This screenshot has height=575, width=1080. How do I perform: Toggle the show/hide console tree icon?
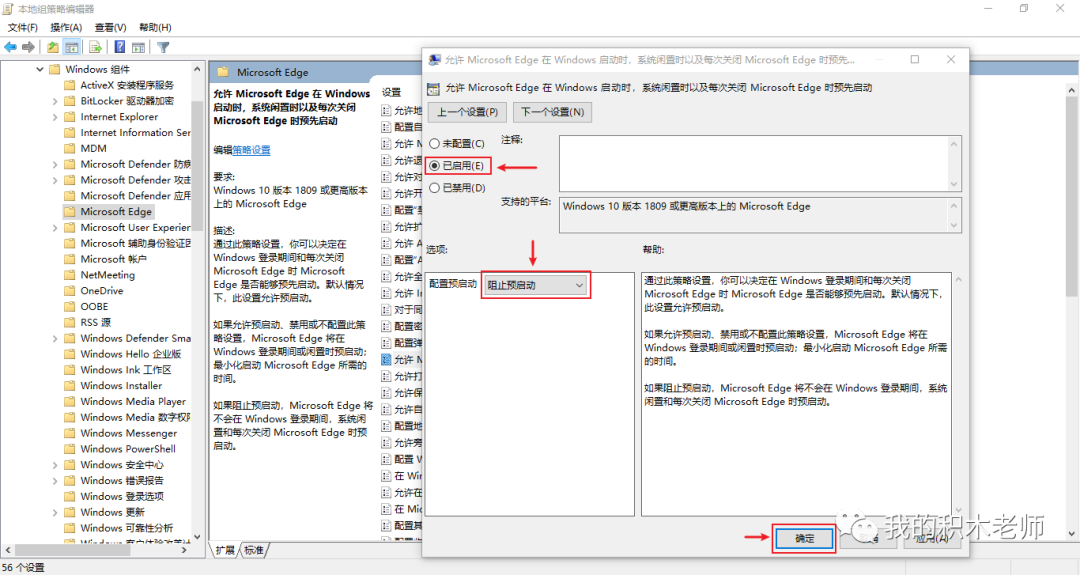pyautogui.click(x=72, y=47)
